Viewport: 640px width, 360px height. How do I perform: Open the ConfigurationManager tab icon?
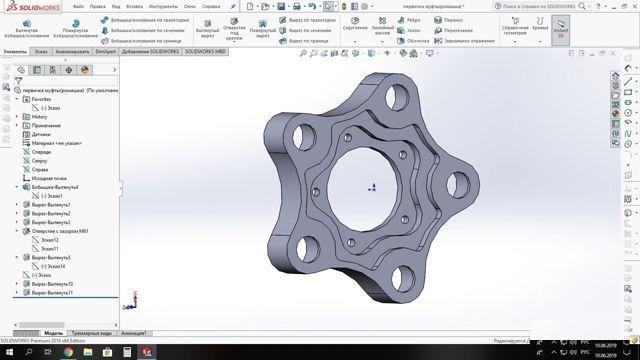click(53, 70)
